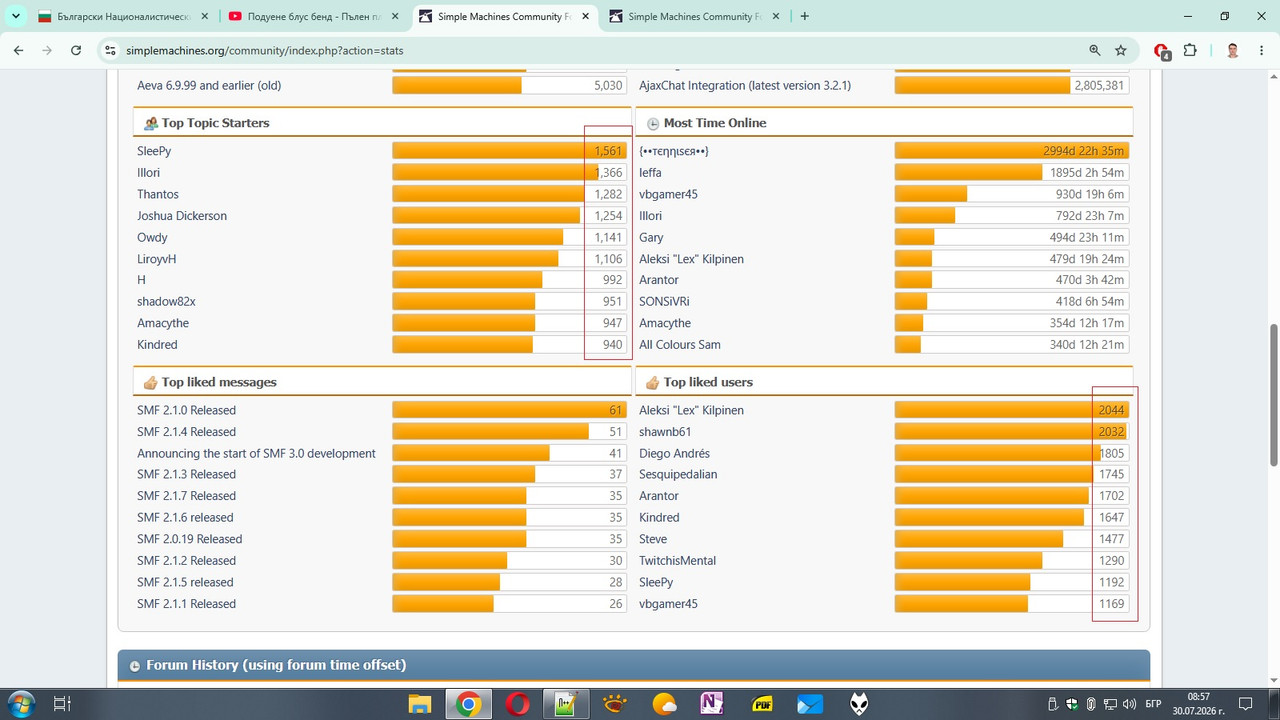
Task: Open the Windows Start menu
Action: 21,703
